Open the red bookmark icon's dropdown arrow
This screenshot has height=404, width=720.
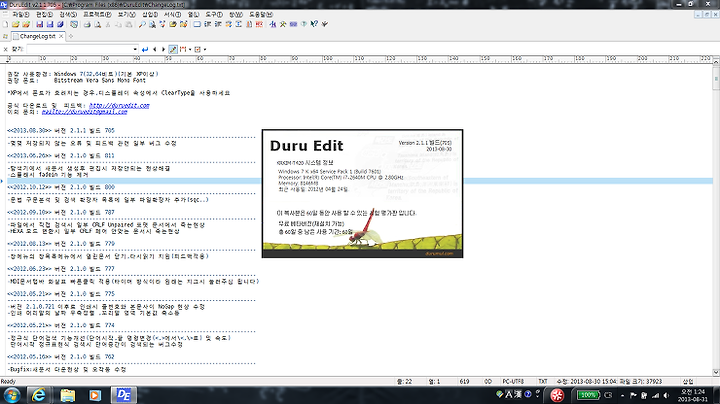click(190, 49)
